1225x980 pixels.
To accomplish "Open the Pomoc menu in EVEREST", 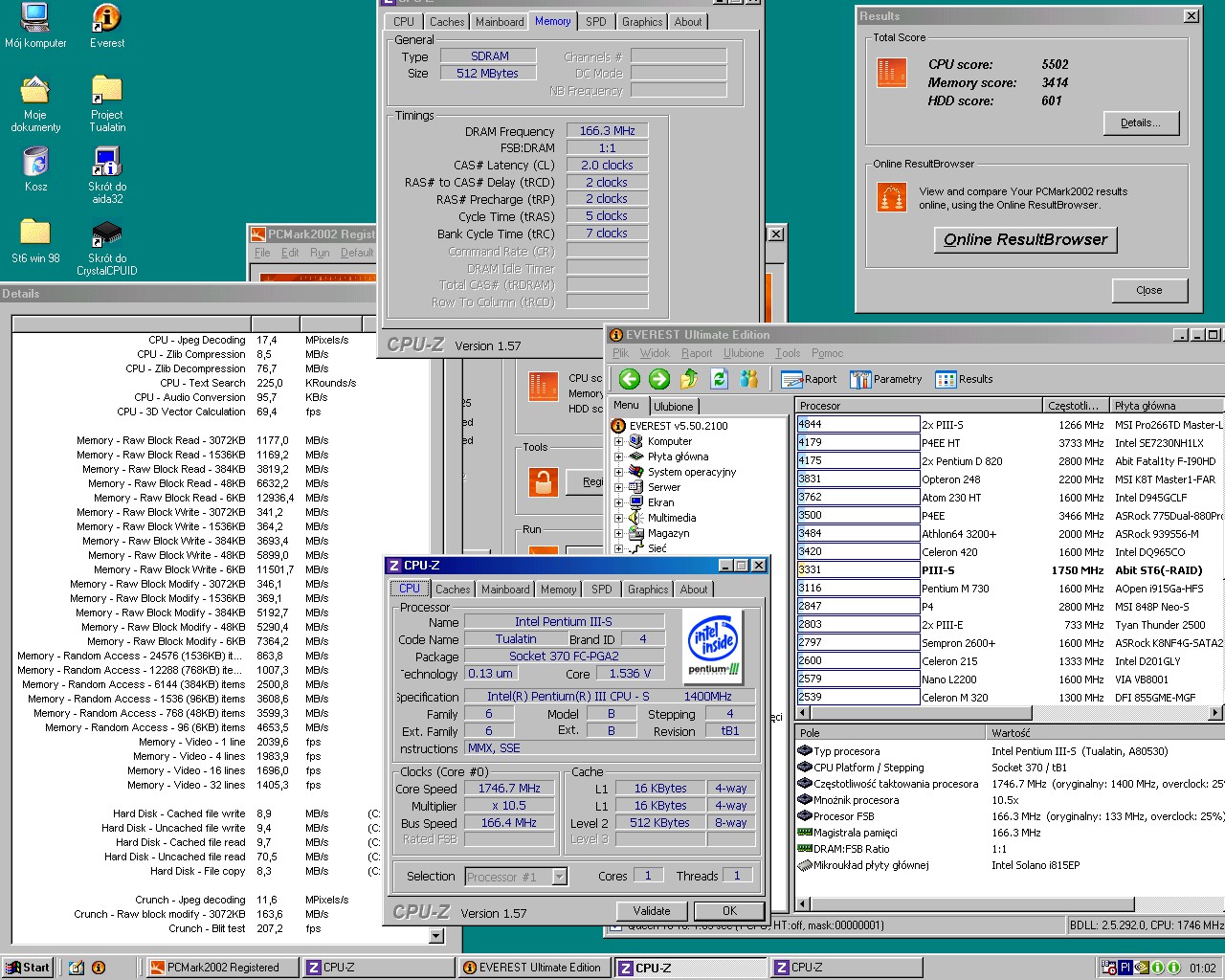I will click(828, 353).
